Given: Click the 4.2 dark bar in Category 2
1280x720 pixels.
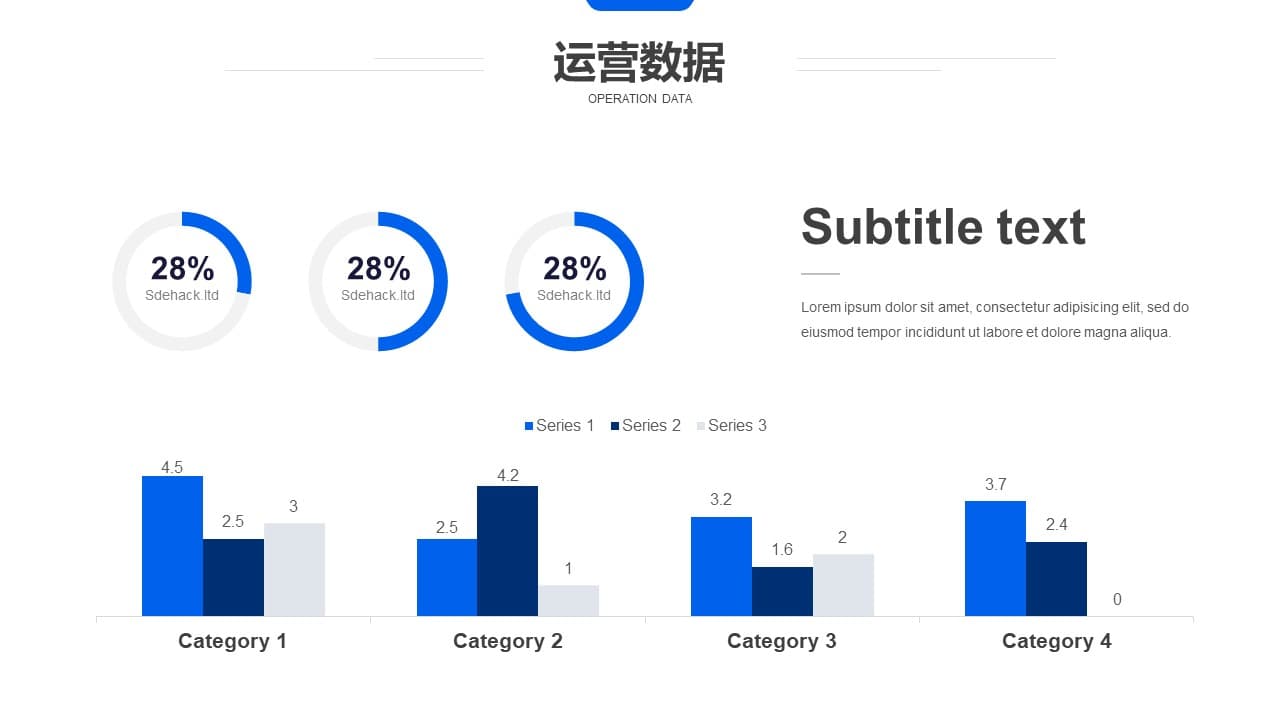Looking at the screenshot, I should (x=507, y=551).
